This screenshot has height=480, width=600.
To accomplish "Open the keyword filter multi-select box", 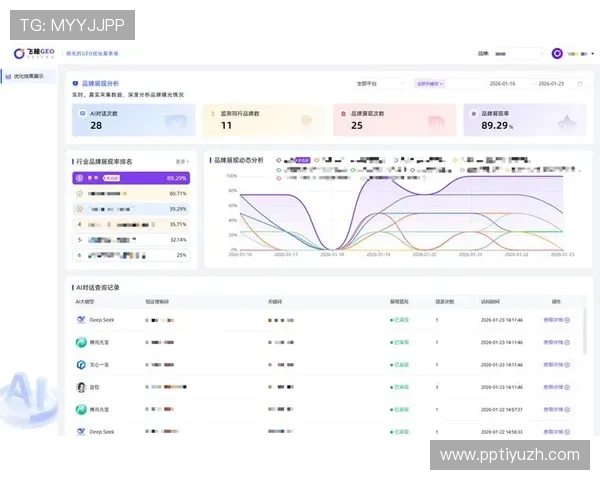I will pos(447,83).
